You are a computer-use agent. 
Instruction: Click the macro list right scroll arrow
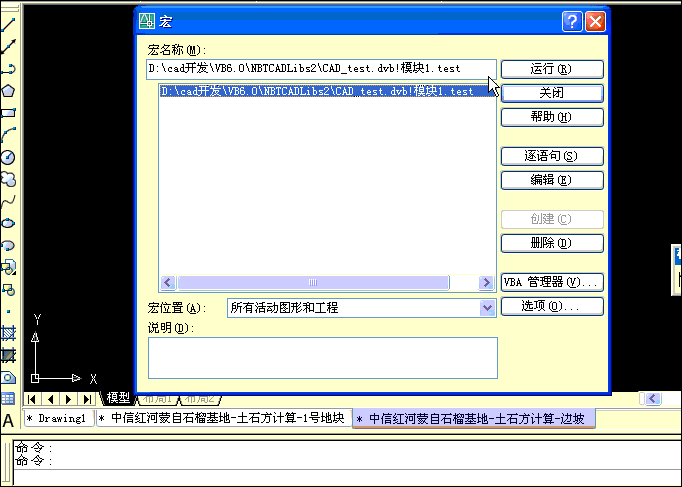pyautogui.click(x=486, y=283)
